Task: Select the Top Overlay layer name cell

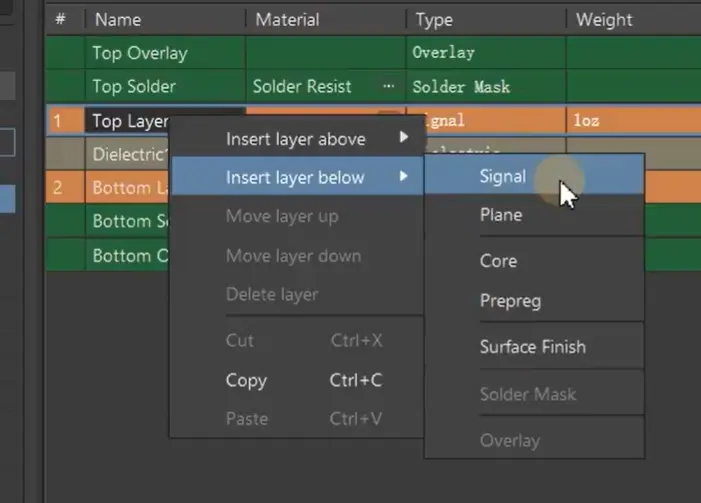Action: point(140,52)
